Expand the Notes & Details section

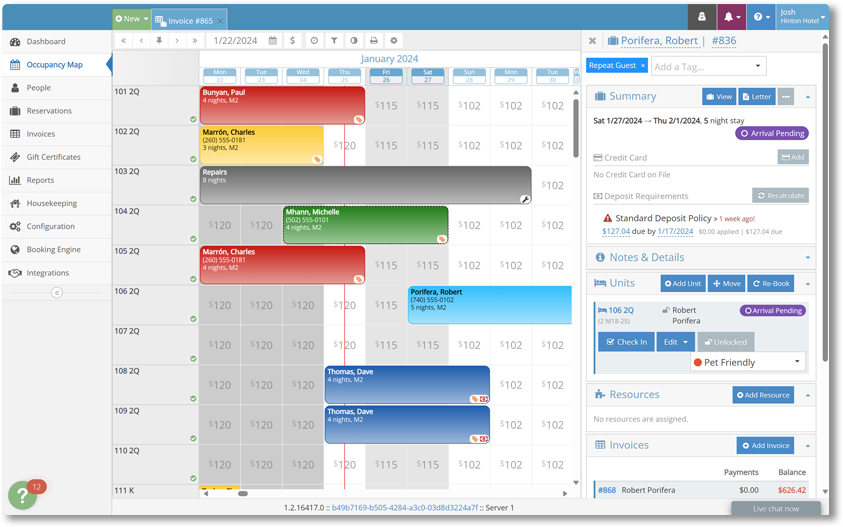808,257
